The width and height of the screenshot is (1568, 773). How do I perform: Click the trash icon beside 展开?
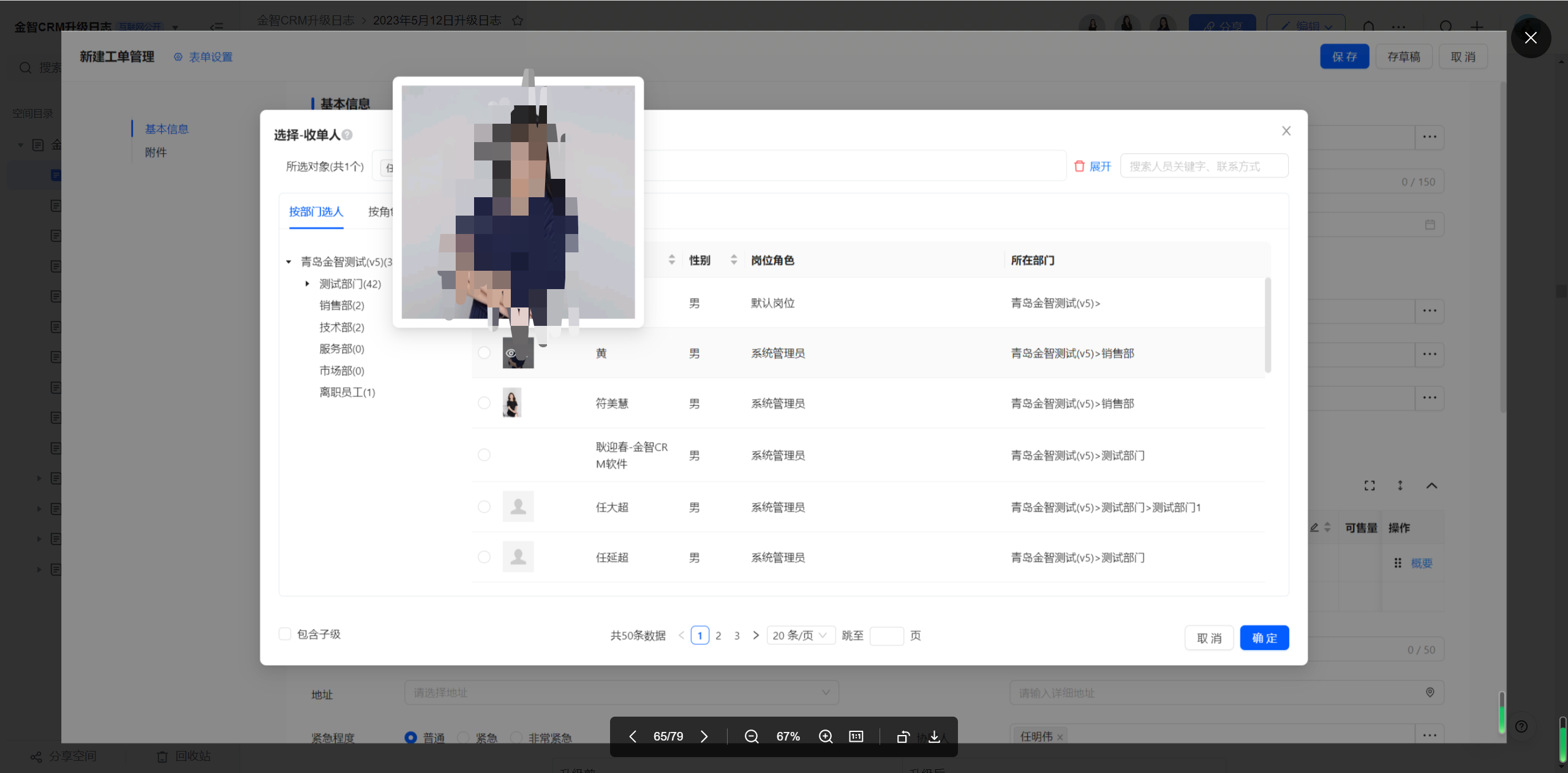(x=1079, y=166)
